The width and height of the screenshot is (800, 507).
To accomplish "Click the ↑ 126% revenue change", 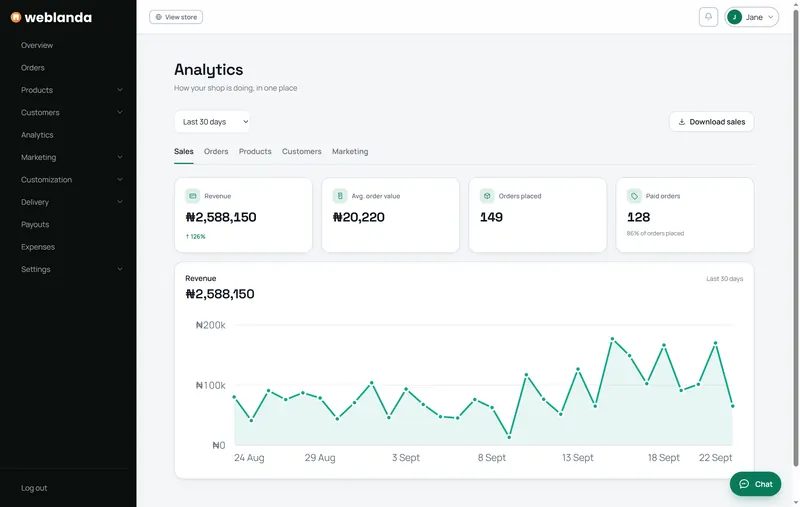I will pos(195,237).
